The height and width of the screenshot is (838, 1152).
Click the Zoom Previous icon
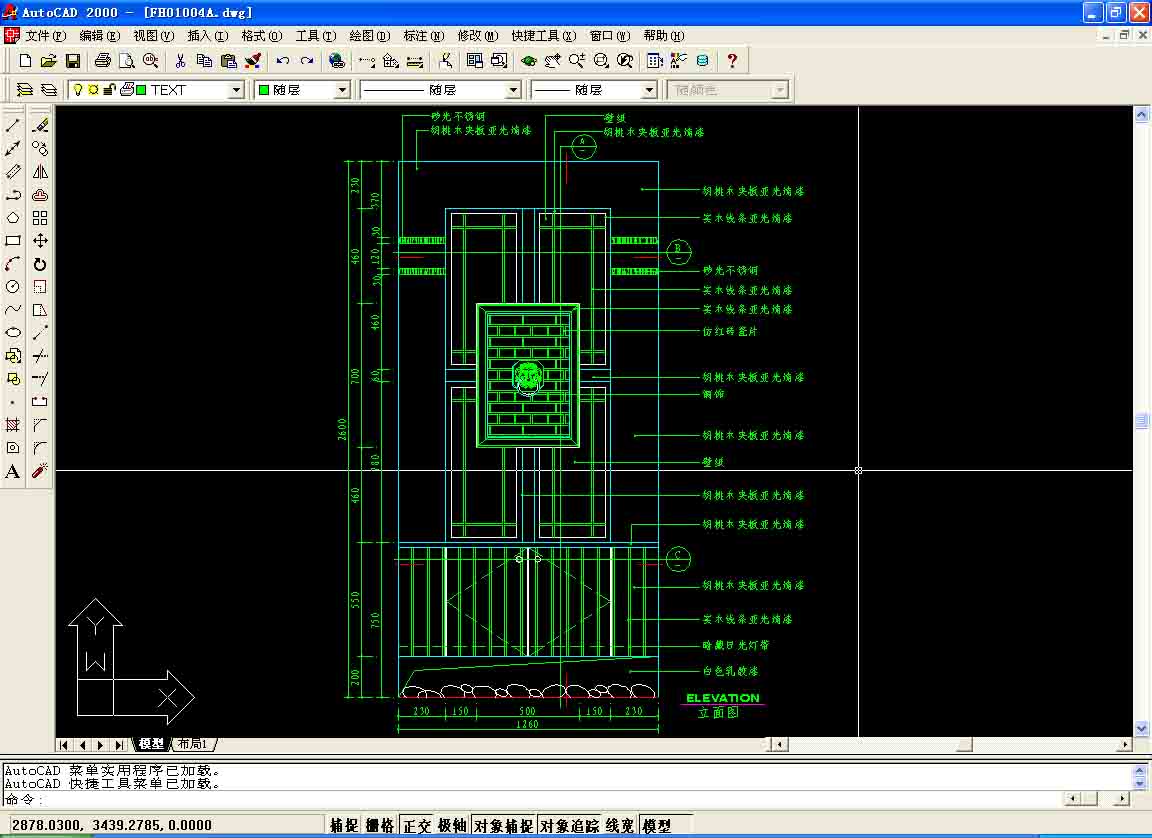point(625,61)
